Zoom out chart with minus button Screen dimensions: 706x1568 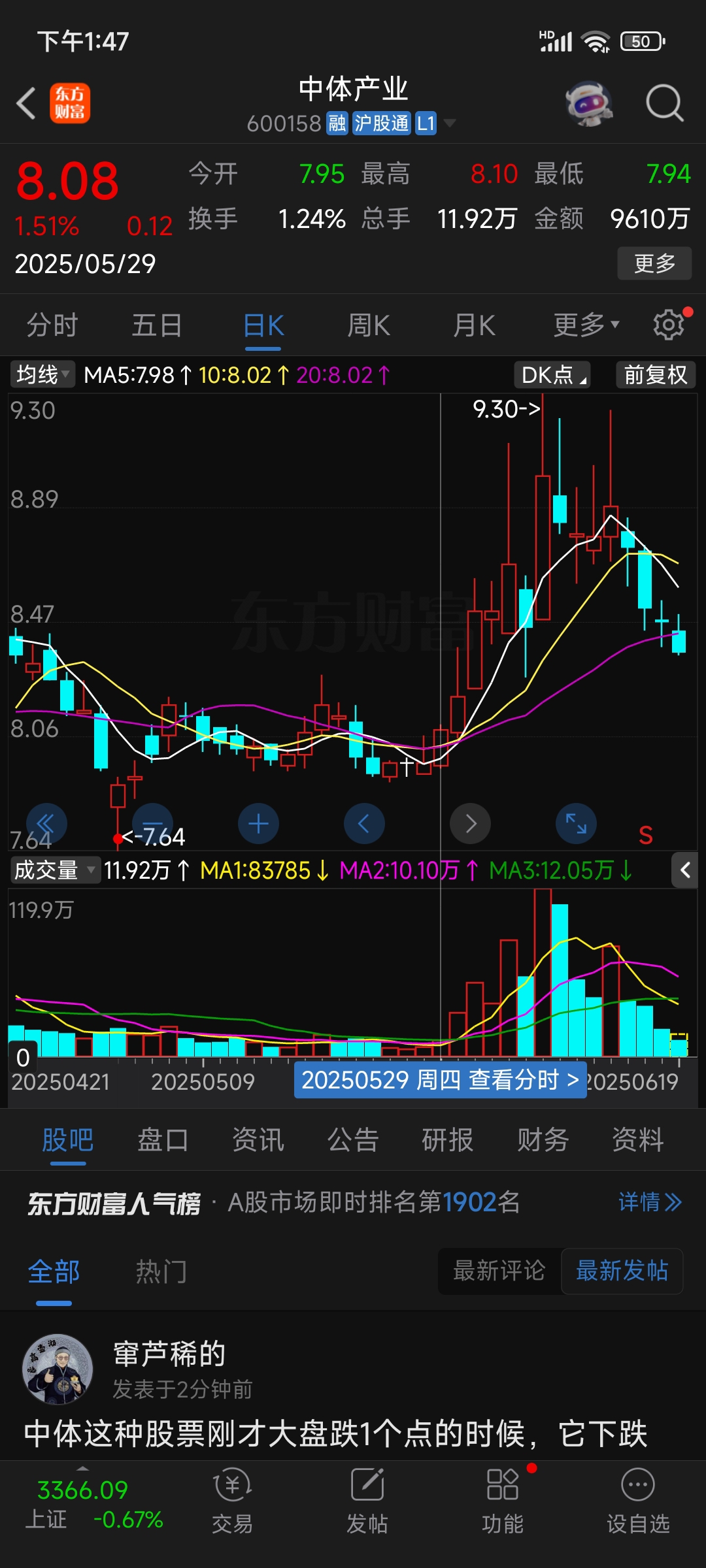[152, 823]
